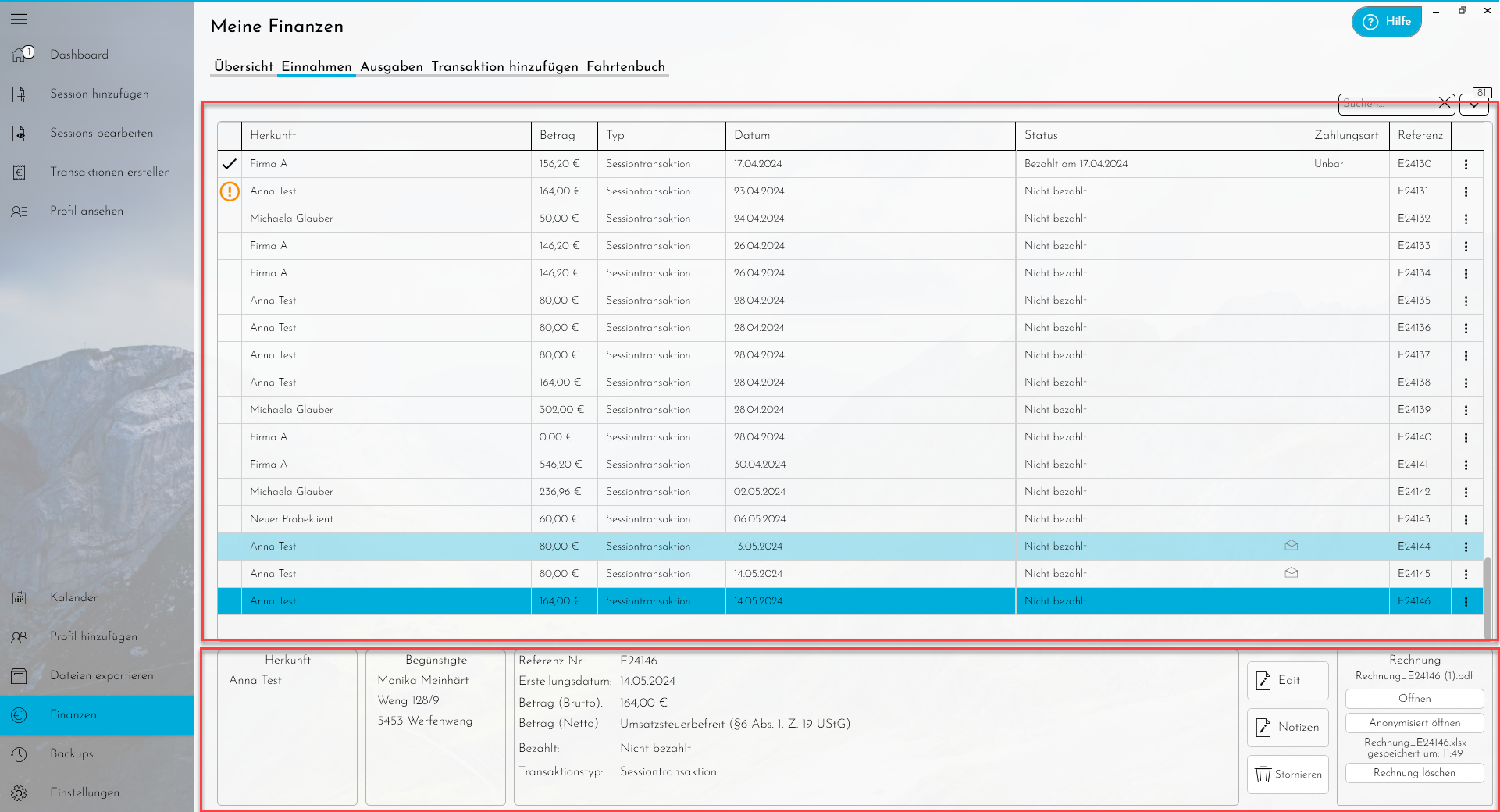The image size is (1500, 812).
Task: Click the Unbar payment type cell
Action: pyautogui.click(x=1348, y=164)
